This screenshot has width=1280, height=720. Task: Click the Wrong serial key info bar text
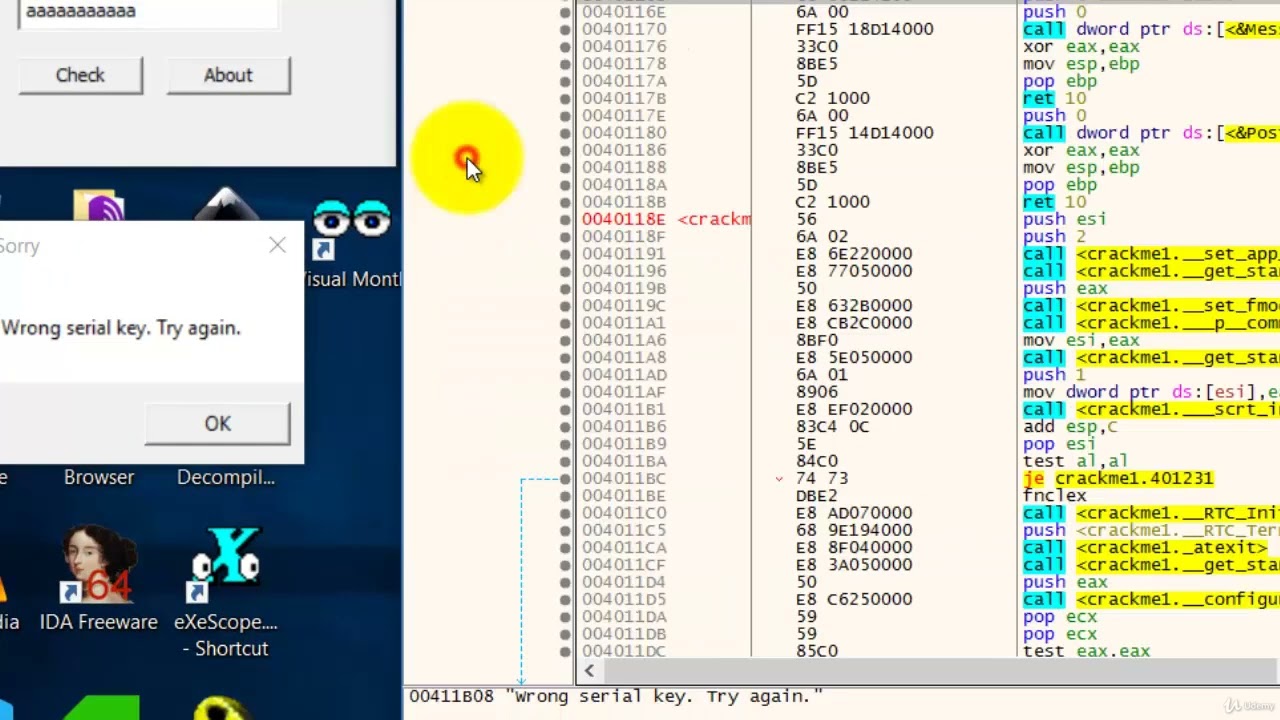coord(615,696)
